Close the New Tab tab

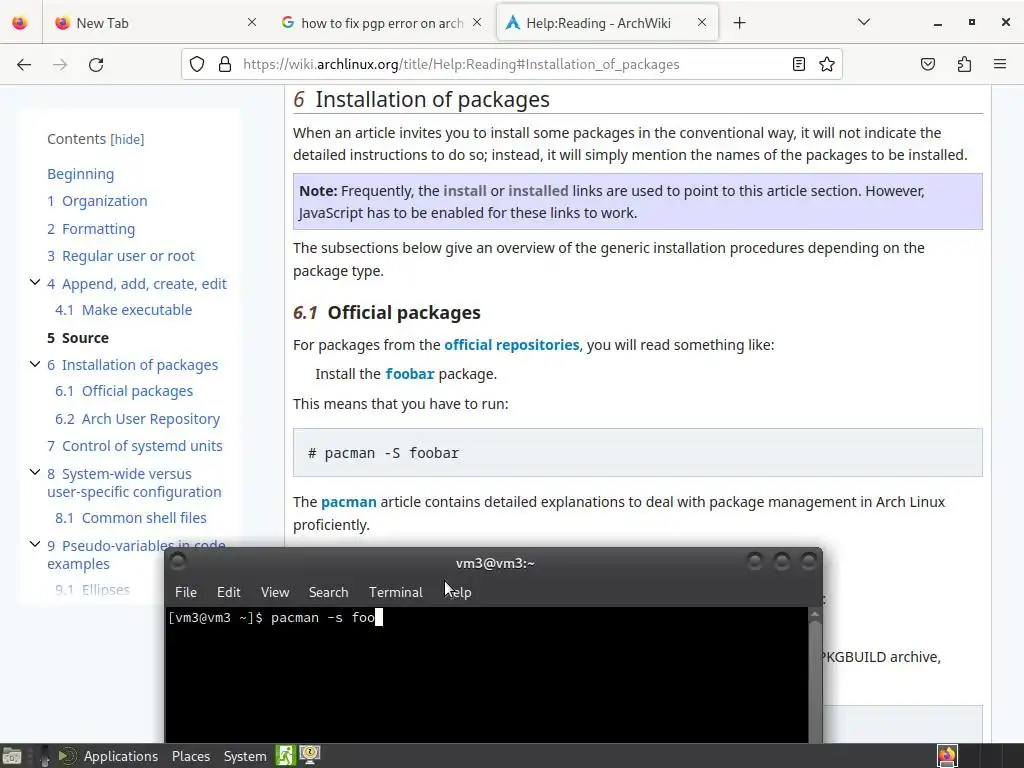[x=252, y=22]
